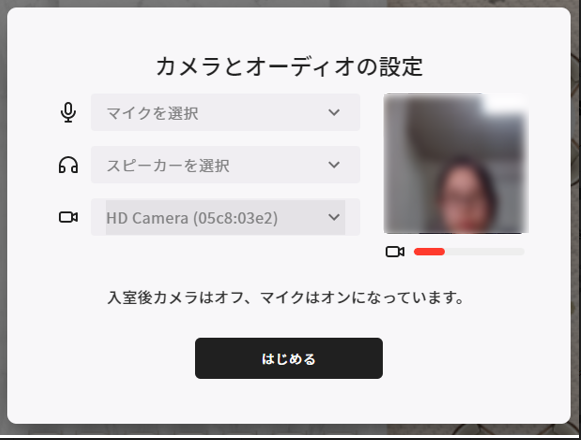Click the blurred camera preview thumbnail
Screen dimensions: 581x440
(456, 163)
